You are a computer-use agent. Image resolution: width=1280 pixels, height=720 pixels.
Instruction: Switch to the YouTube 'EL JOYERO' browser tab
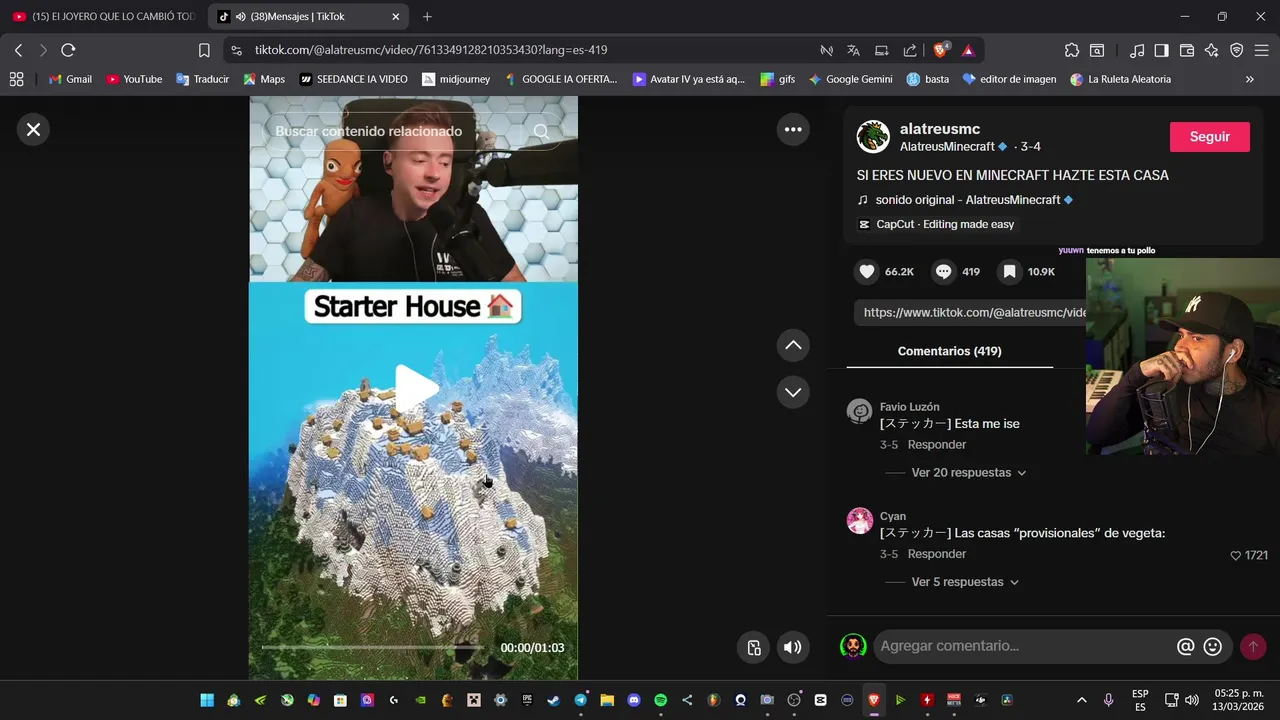[104, 17]
